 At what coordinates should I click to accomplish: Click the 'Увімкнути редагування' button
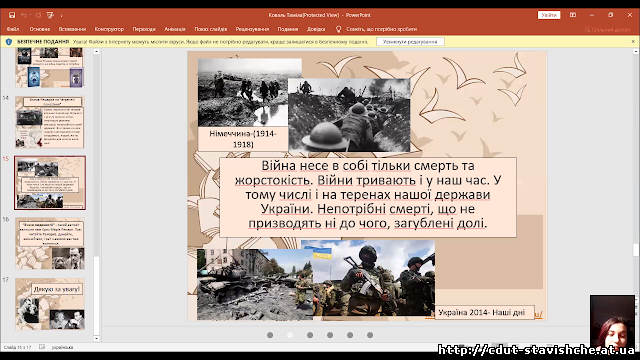pos(410,42)
